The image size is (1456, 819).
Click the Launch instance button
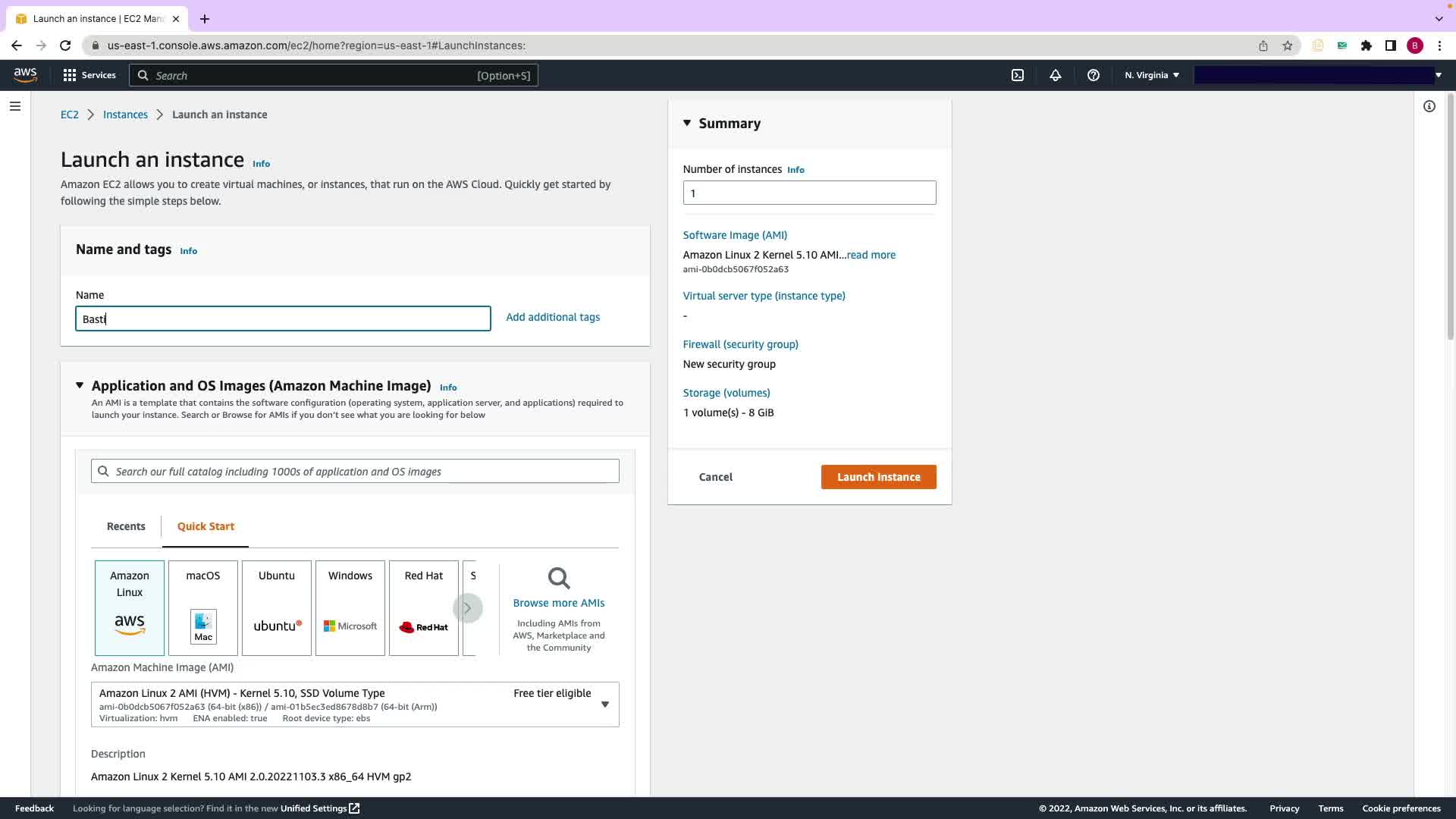coord(878,477)
